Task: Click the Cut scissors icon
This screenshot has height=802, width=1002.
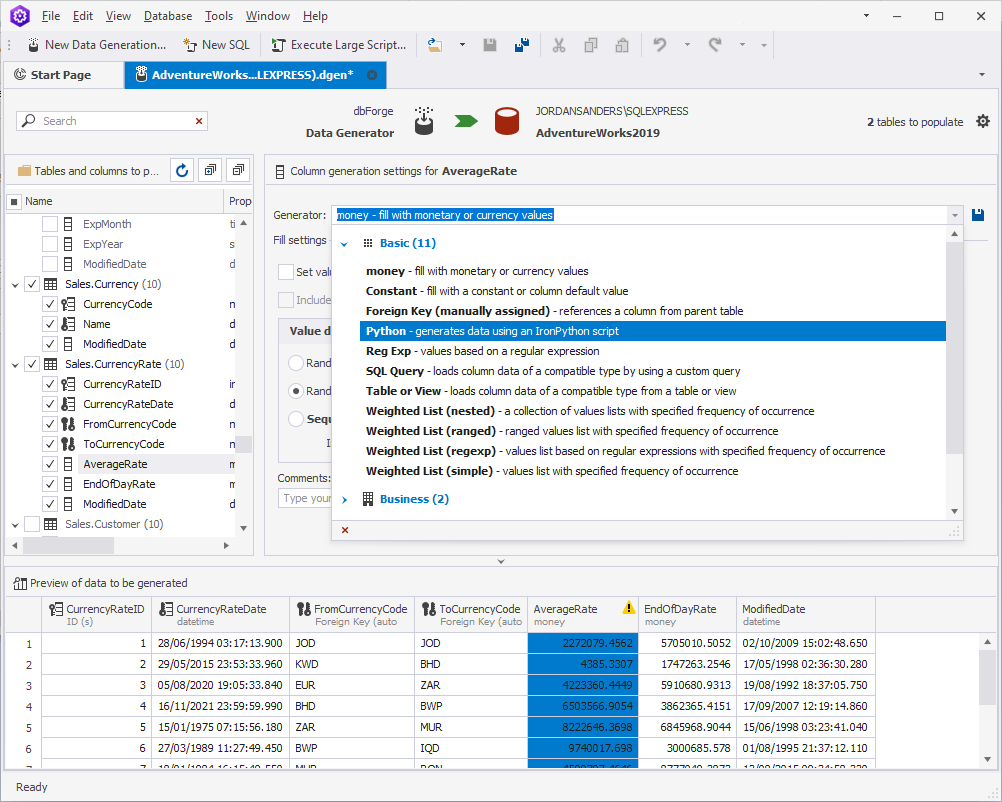Action: click(559, 45)
